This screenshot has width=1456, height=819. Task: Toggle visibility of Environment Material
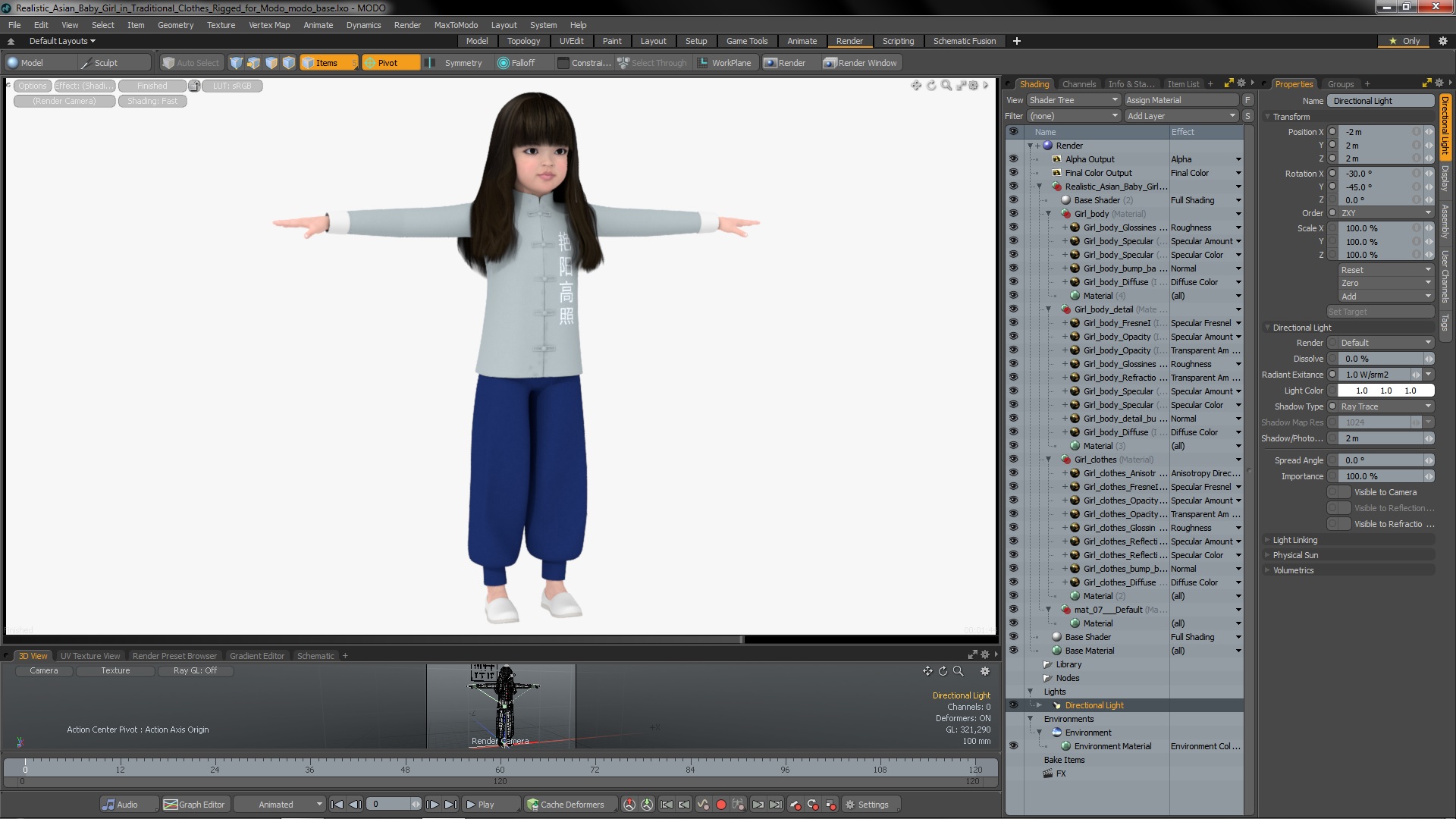tap(1013, 746)
